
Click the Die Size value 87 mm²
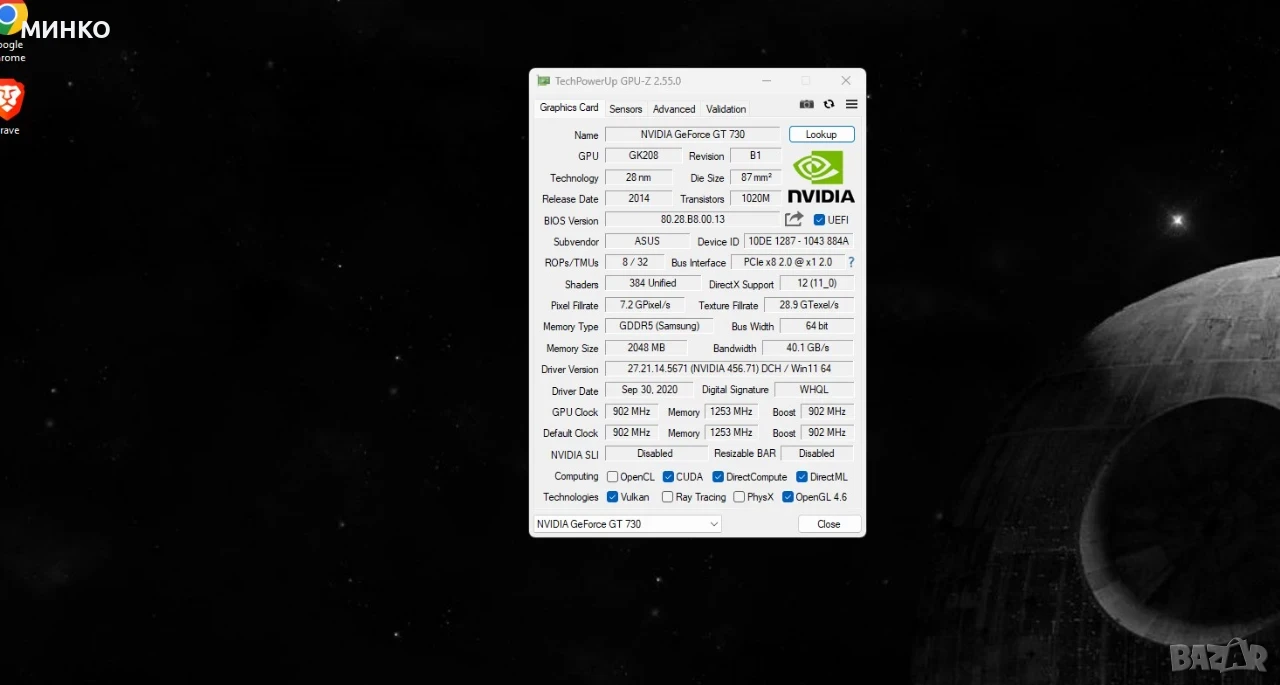[755, 177]
